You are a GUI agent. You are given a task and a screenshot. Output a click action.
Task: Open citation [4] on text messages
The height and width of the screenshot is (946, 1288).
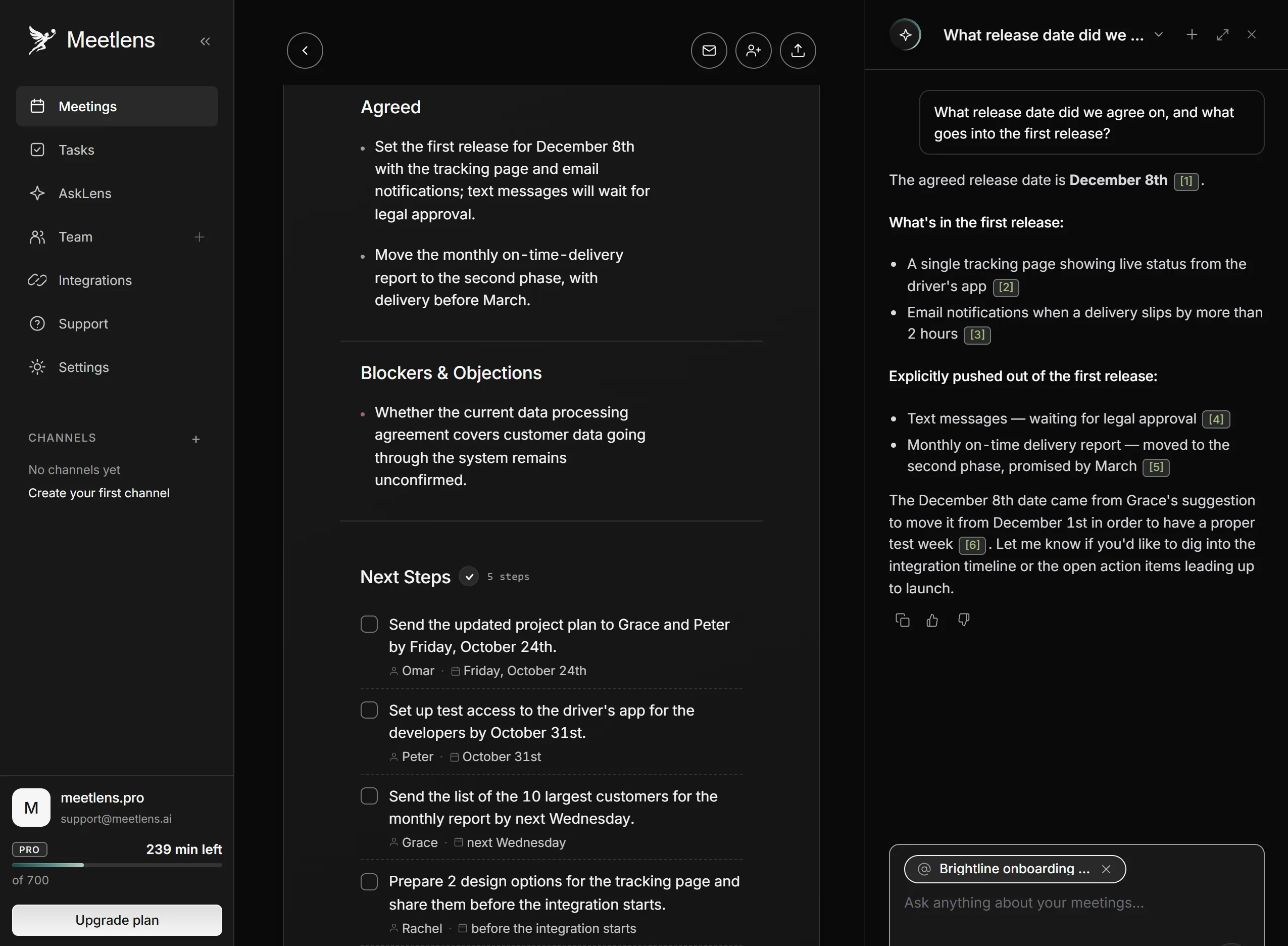[1216, 419]
